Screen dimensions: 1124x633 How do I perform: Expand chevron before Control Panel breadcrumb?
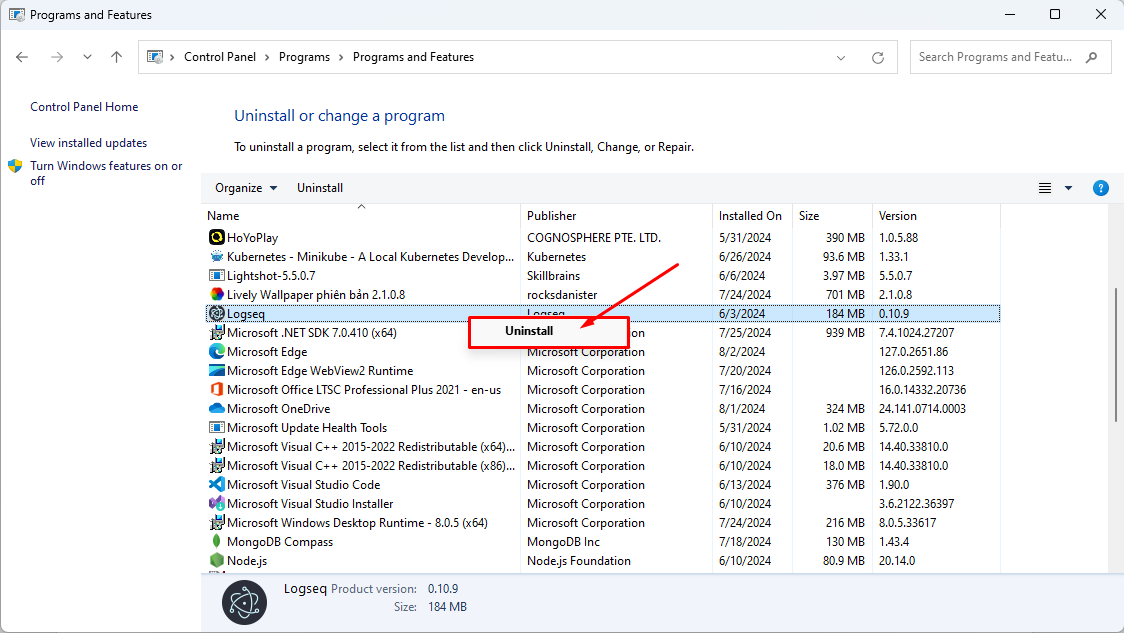172,57
